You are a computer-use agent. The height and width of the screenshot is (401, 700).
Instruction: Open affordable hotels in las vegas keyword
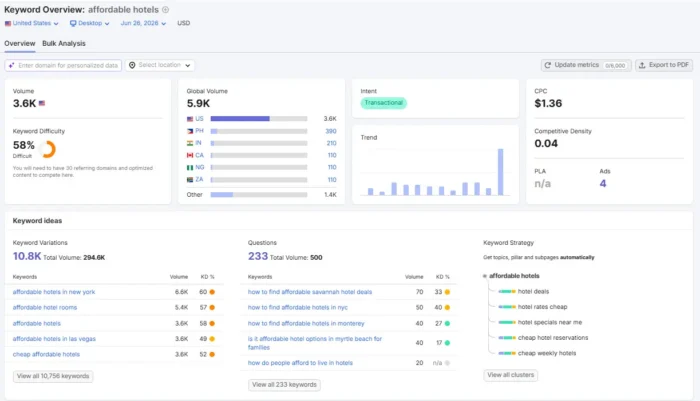pyautogui.click(x=54, y=339)
